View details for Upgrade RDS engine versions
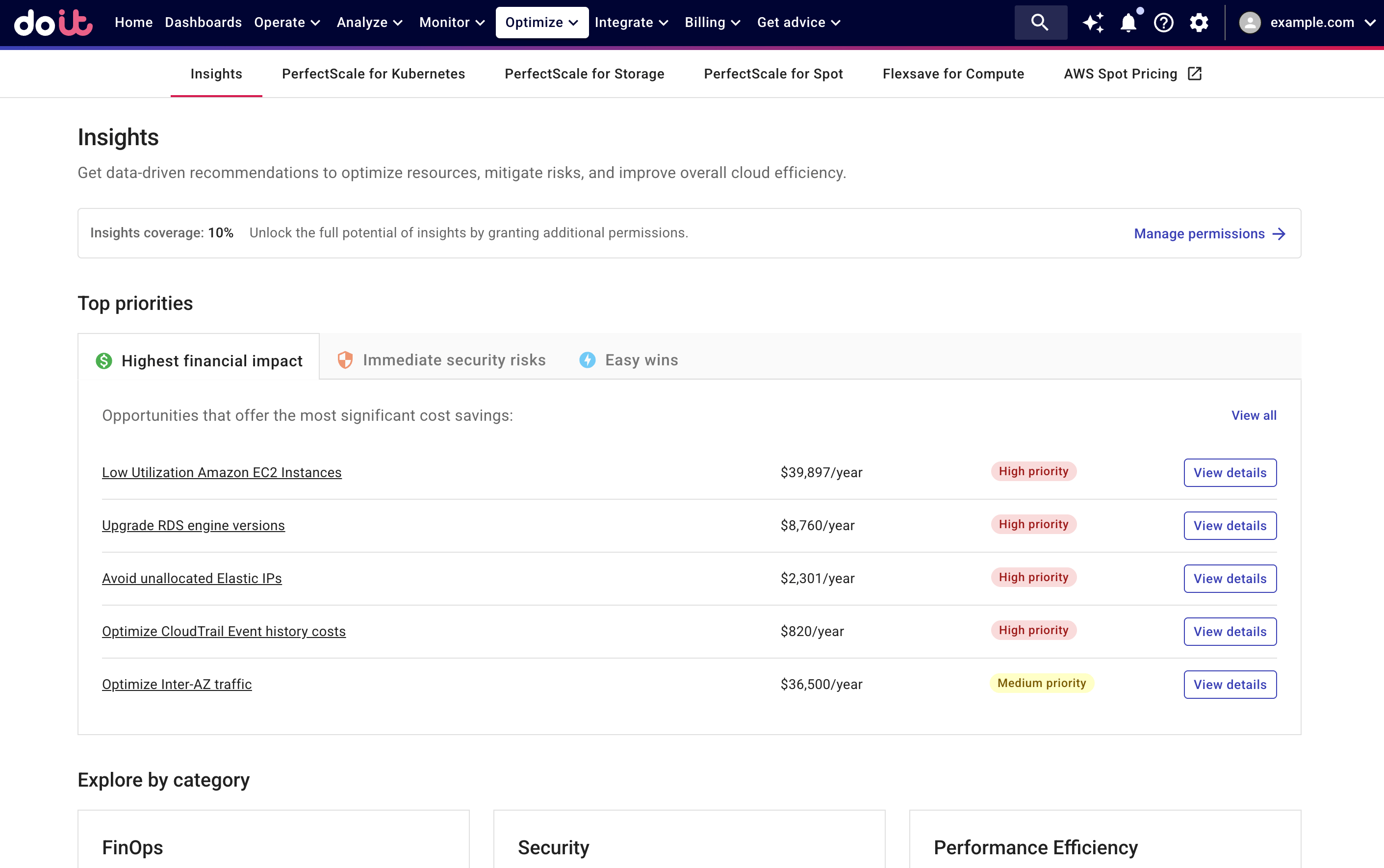Screen dimensions: 1384x868 [1230, 526]
